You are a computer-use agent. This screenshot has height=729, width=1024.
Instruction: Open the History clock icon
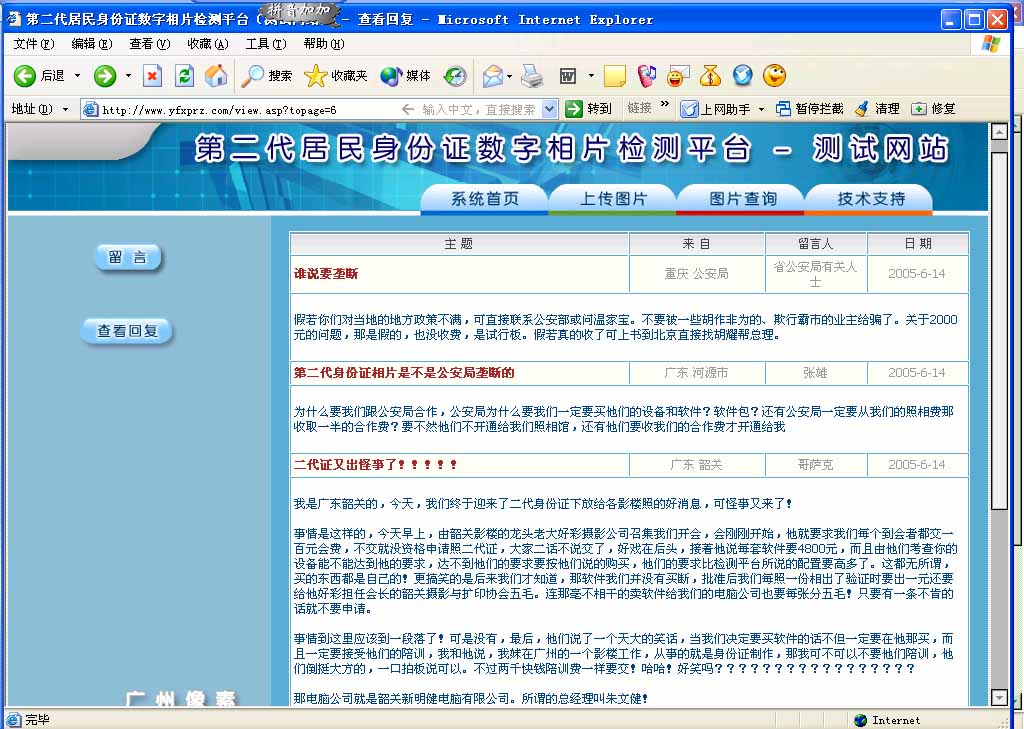pyautogui.click(x=455, y=76)
